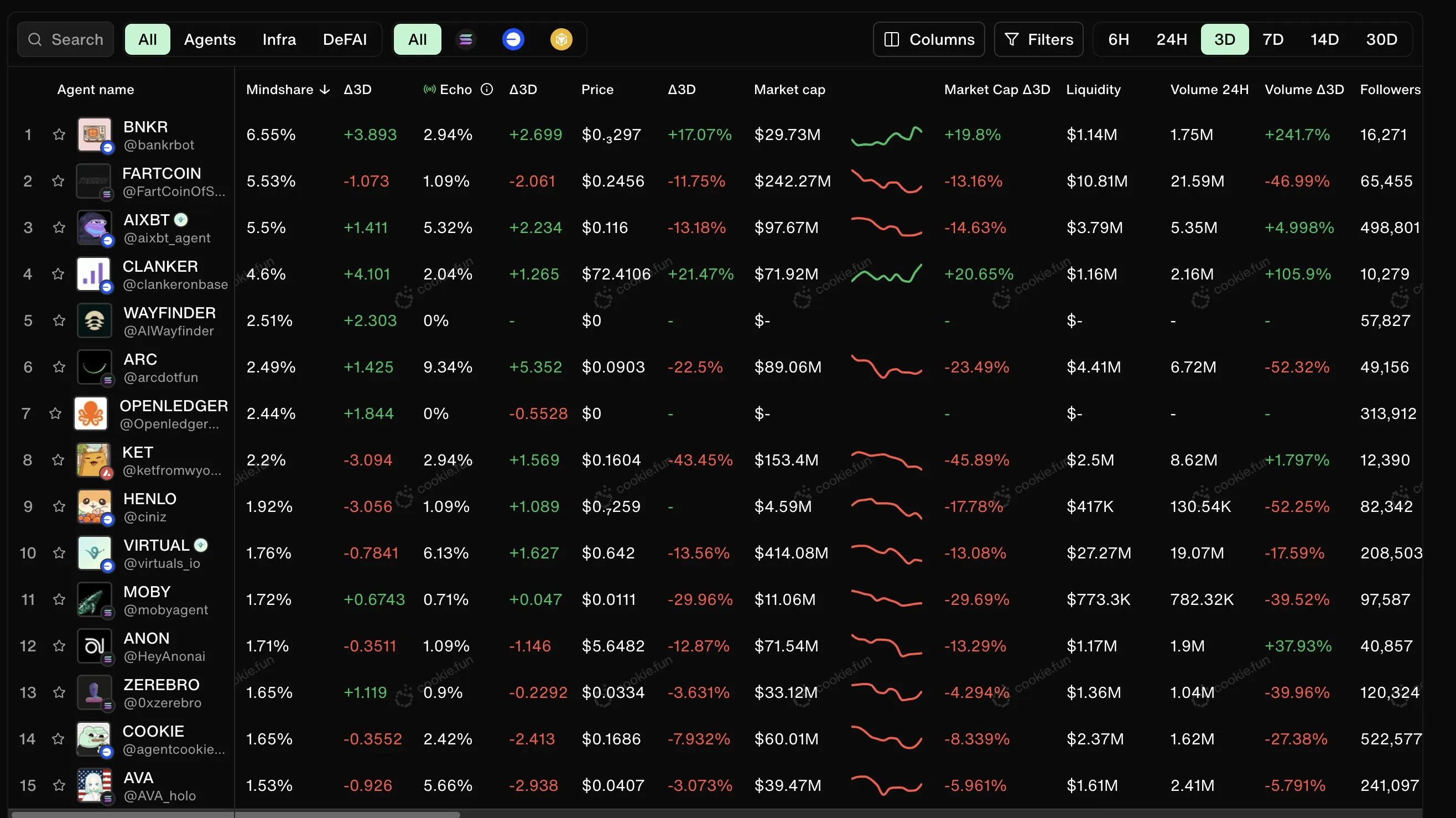This screenshot has height=818, width=1456.
Task: Open the OPENLEDGER octopus avatar
Action: click(90, 413)
